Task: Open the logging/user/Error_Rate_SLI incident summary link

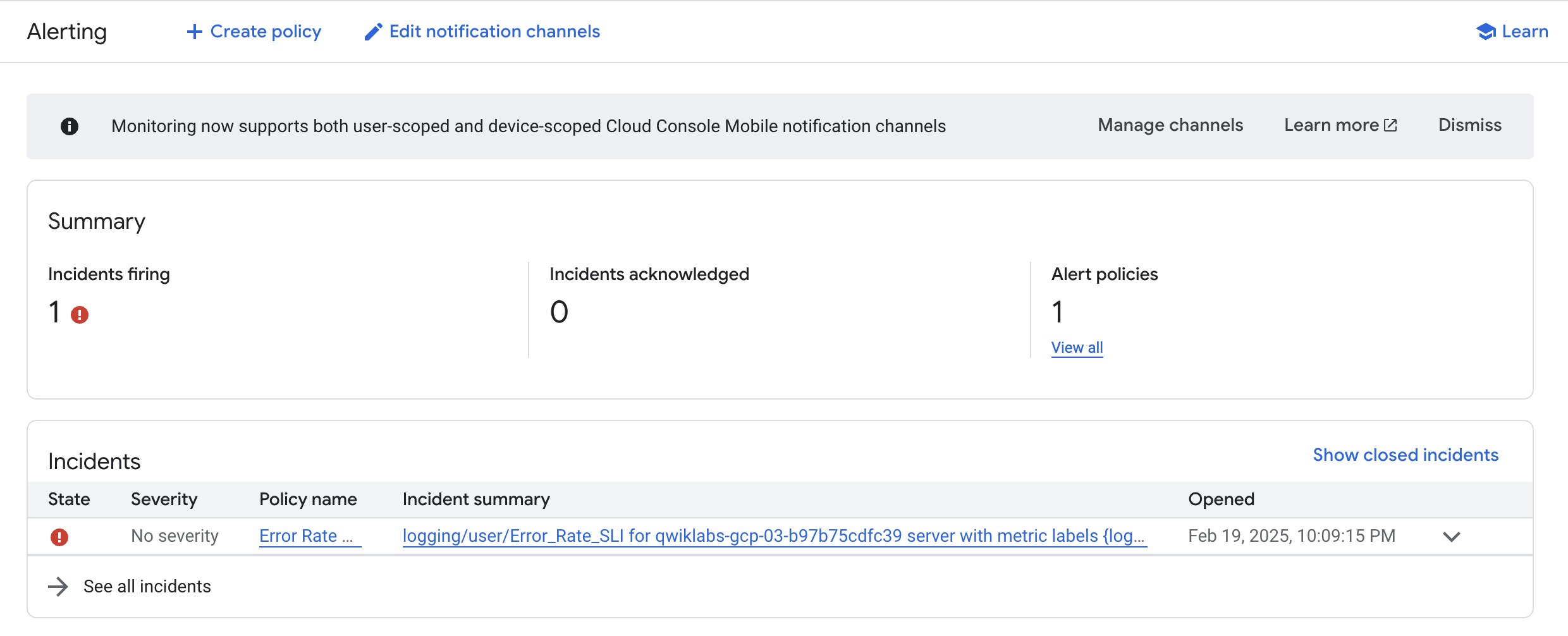Action: [775, 536]
